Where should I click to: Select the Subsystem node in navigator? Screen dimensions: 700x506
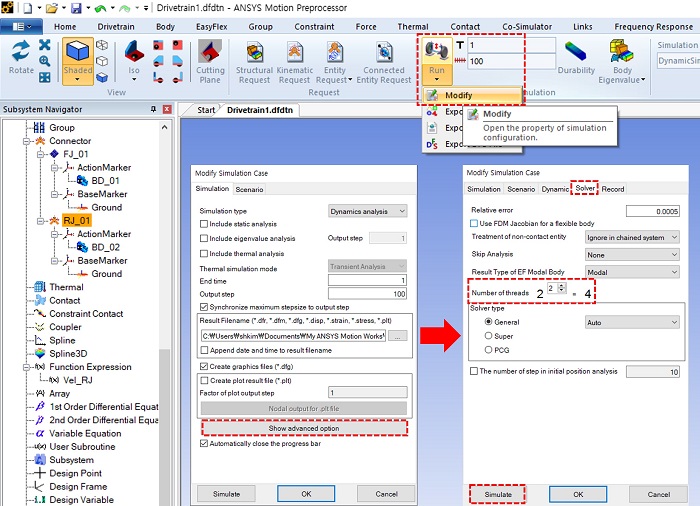(71, 460)
